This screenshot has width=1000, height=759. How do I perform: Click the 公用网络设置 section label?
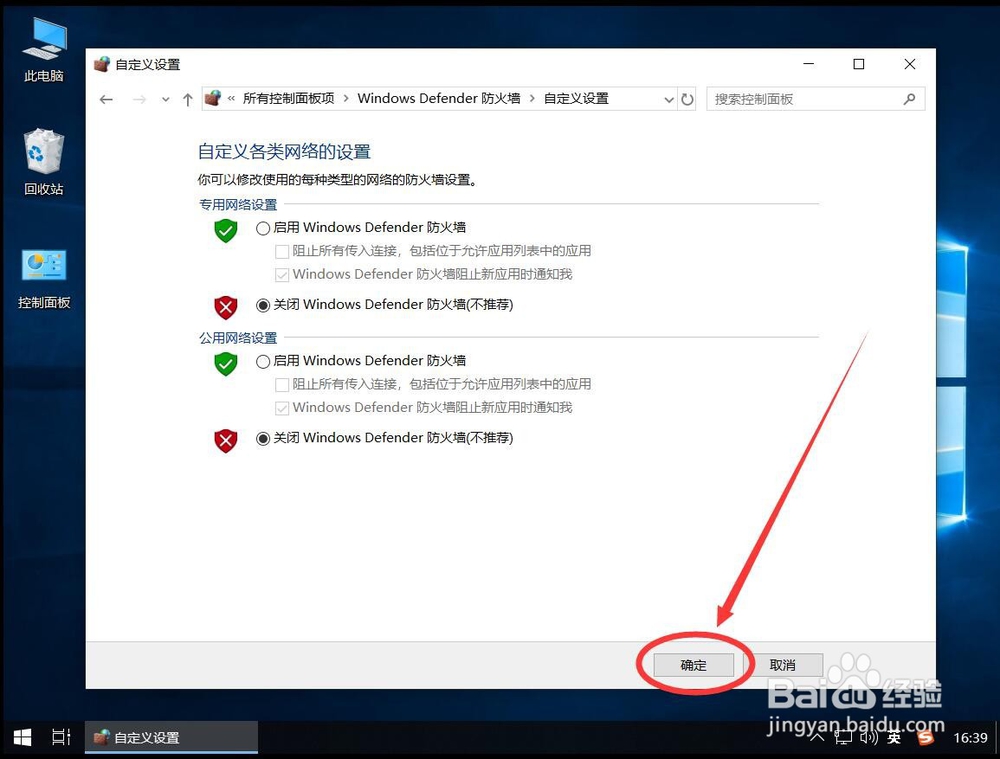(238, 338)
